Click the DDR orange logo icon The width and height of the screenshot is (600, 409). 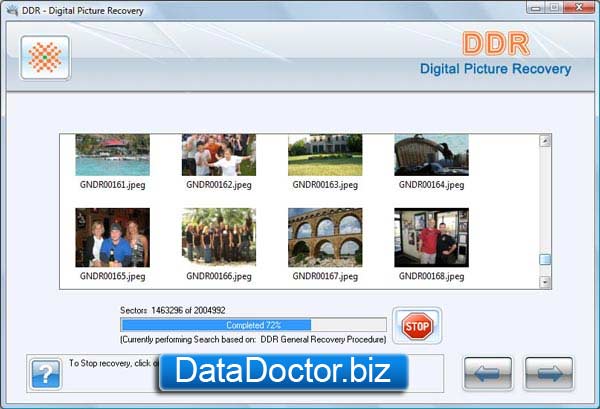[x=45, y=57]
